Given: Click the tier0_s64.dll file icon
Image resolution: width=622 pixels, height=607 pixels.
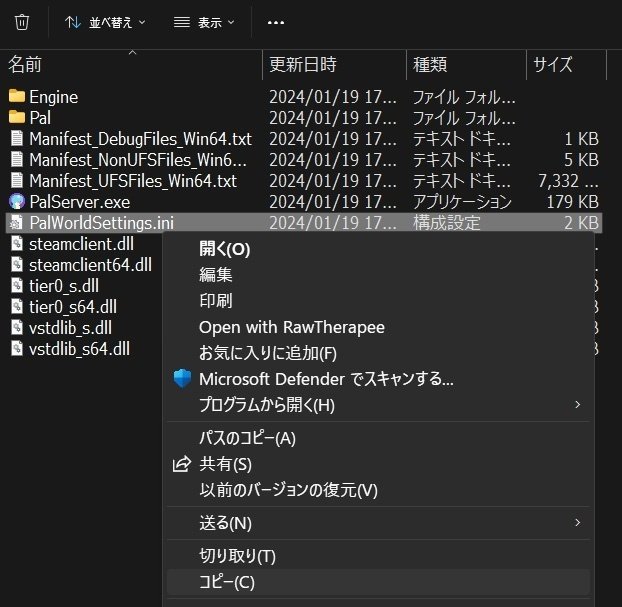Looking at the screenshot, I should 17,307.
